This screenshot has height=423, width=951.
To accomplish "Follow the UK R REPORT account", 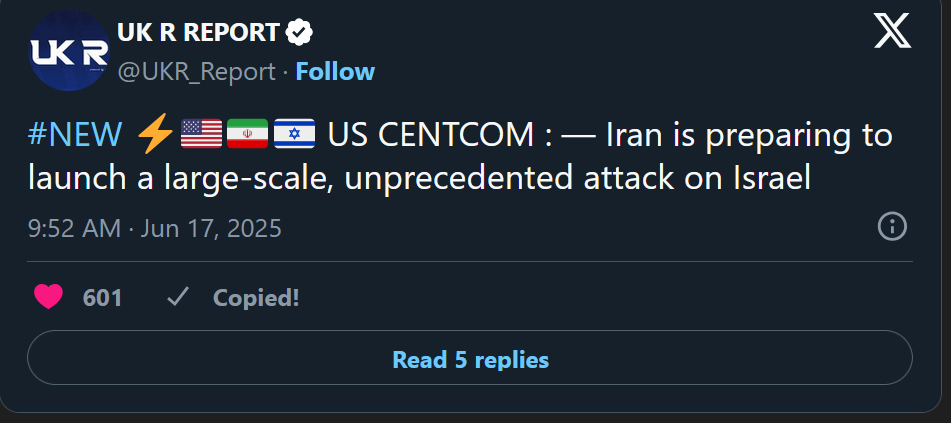I will pos(335,72).
